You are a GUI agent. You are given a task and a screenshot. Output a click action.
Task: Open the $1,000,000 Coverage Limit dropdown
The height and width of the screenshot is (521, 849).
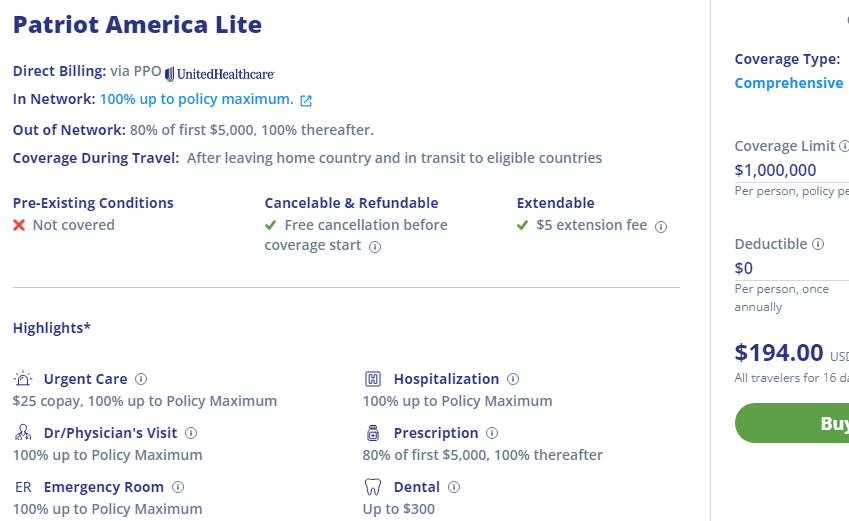pos(792,170)
